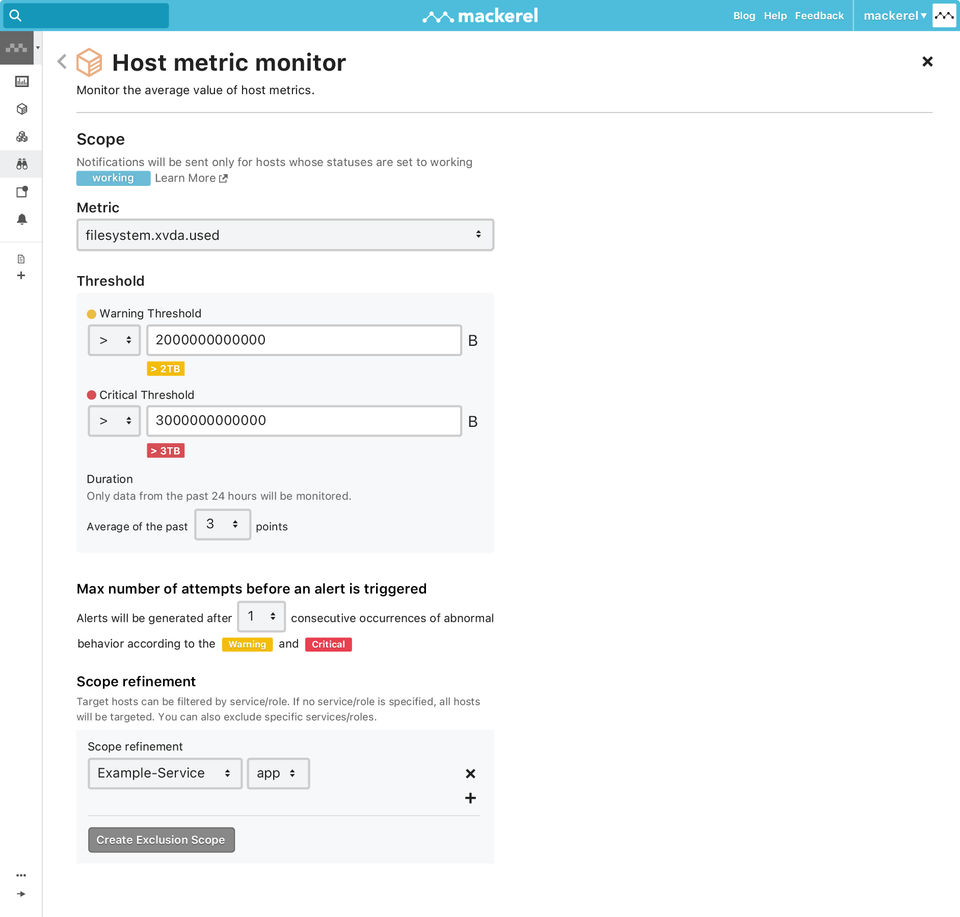Open the mackerel account menu
Viewport: 960px width, 917px height.
pyautogui.click(x=895, y=16)
